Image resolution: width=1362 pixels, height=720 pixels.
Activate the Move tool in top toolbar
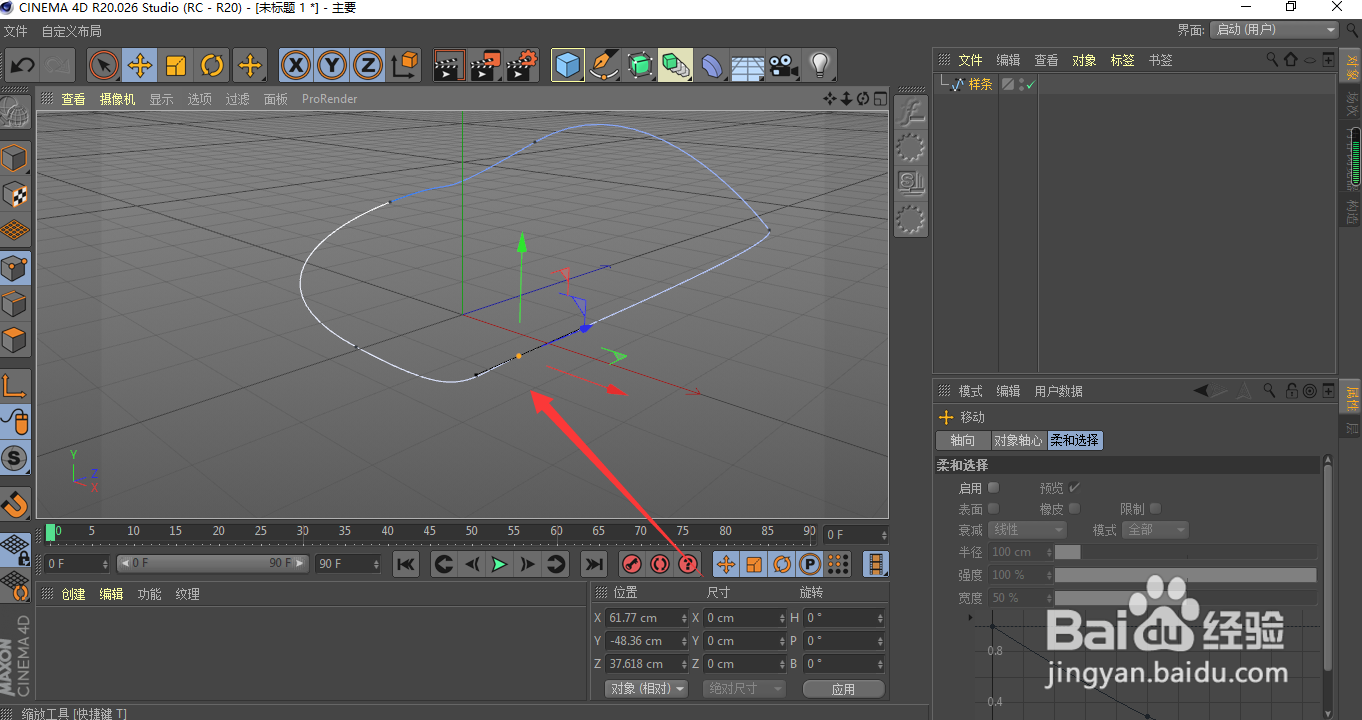tap(140, 66)
